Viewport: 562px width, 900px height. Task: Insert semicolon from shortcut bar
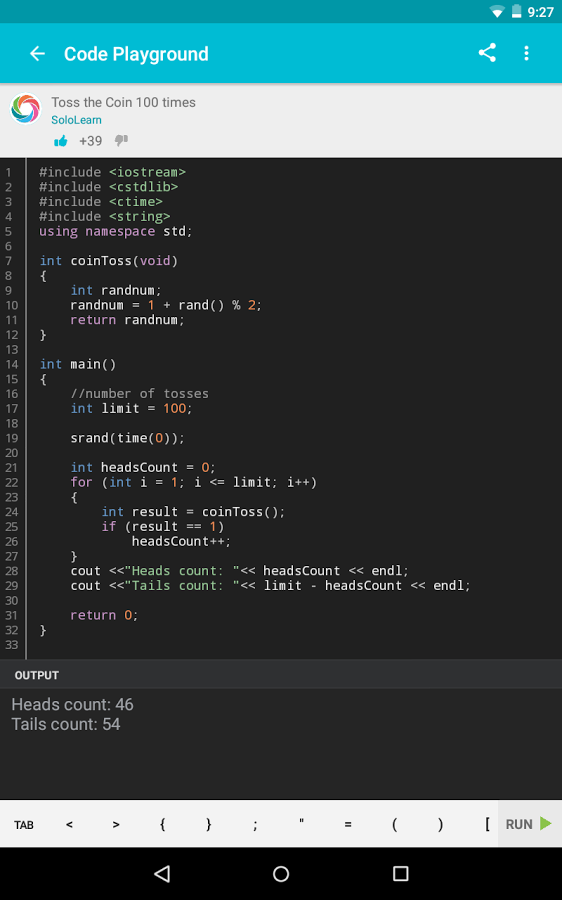[255, 825]
